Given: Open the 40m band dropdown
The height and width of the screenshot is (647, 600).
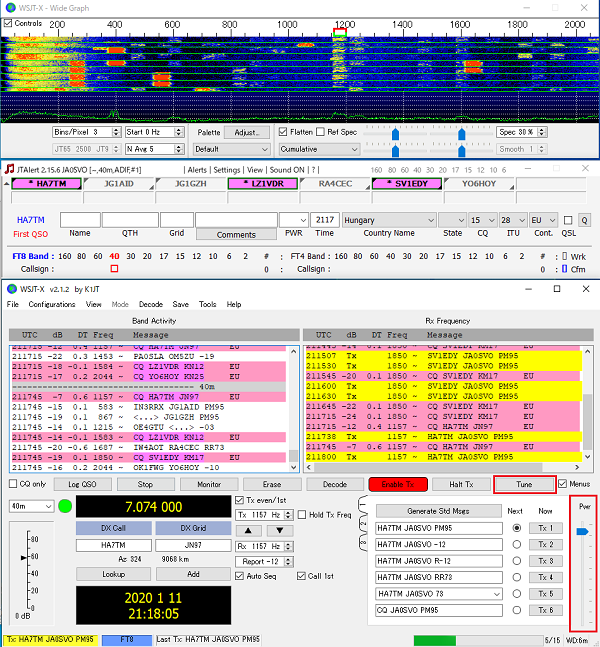Looking at the screenshot, I should 30,507.
